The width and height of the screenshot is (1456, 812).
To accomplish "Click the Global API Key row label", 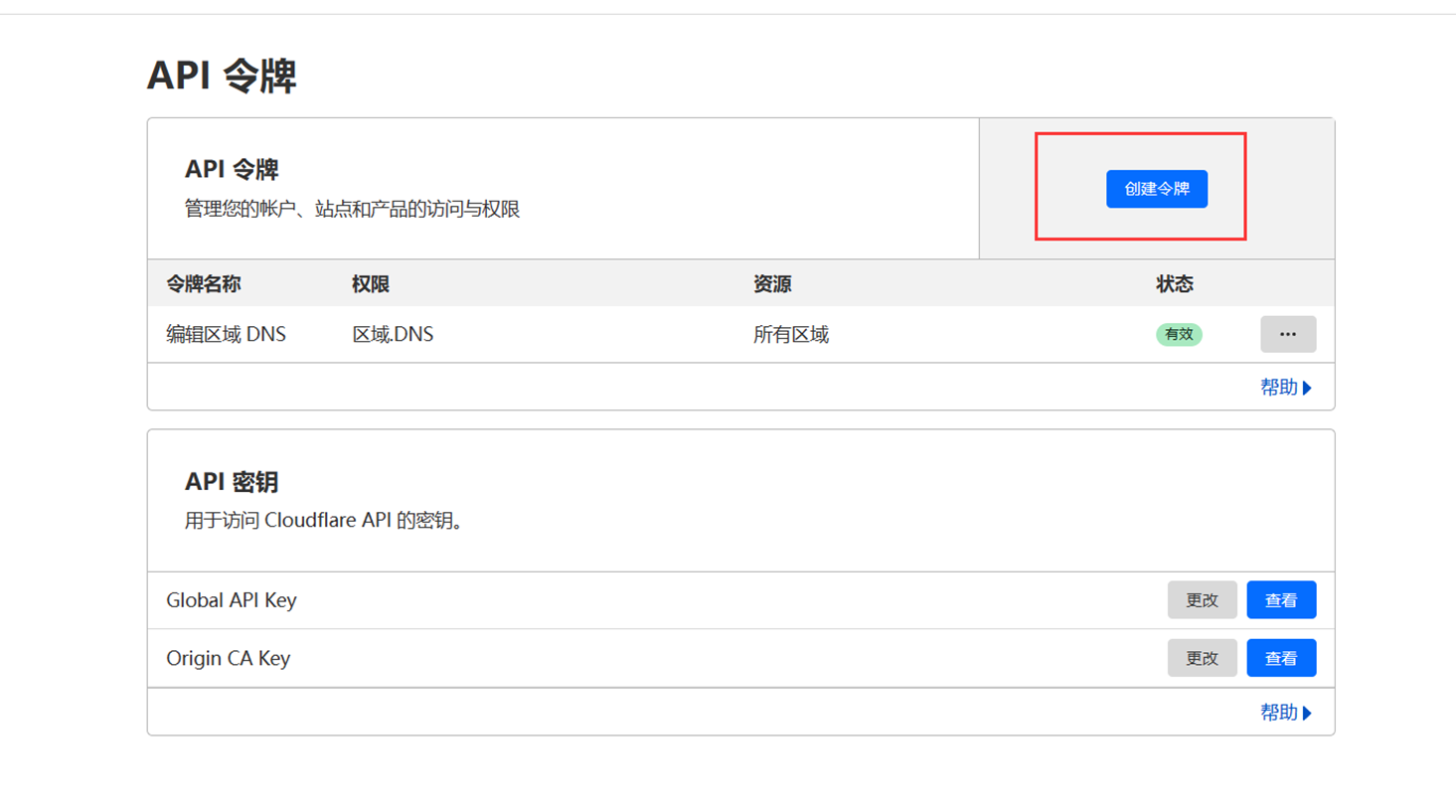I will [x=231, y=600].
